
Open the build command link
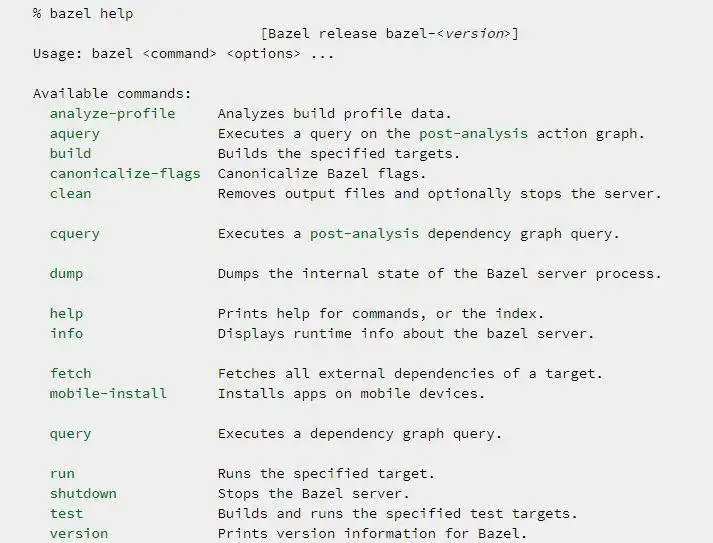pos(70,153)
